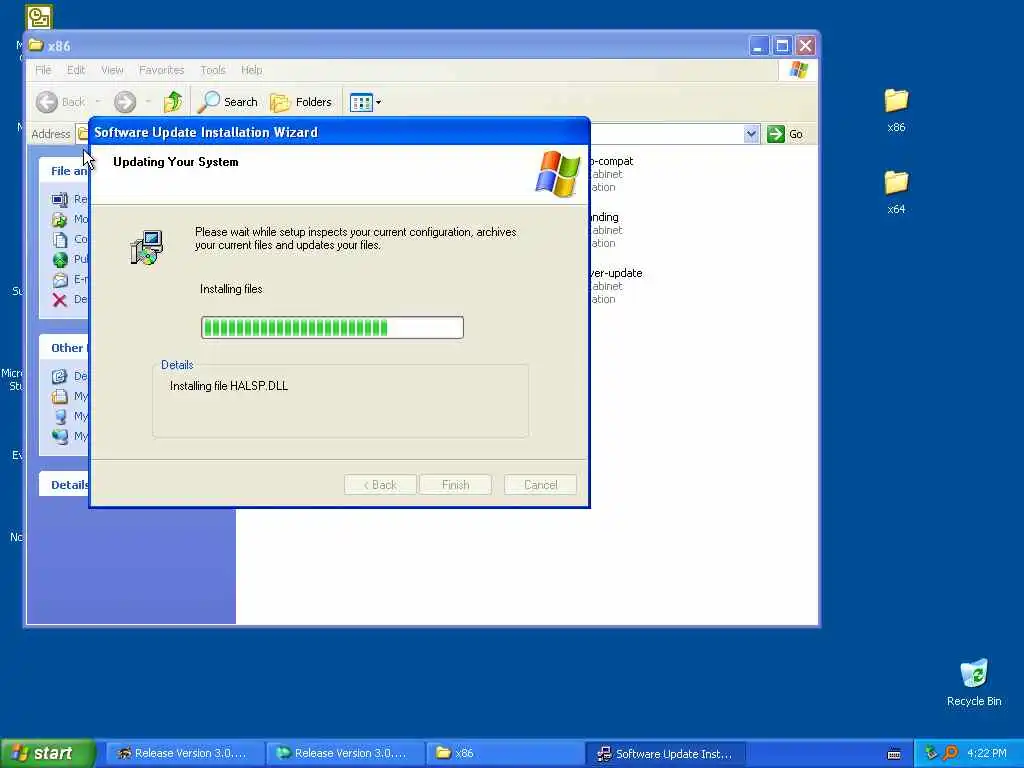Click the Desktop icon under Other Places
This screenshot has width=1024, height=768.
pyautogui.click(x=59, y=376)
